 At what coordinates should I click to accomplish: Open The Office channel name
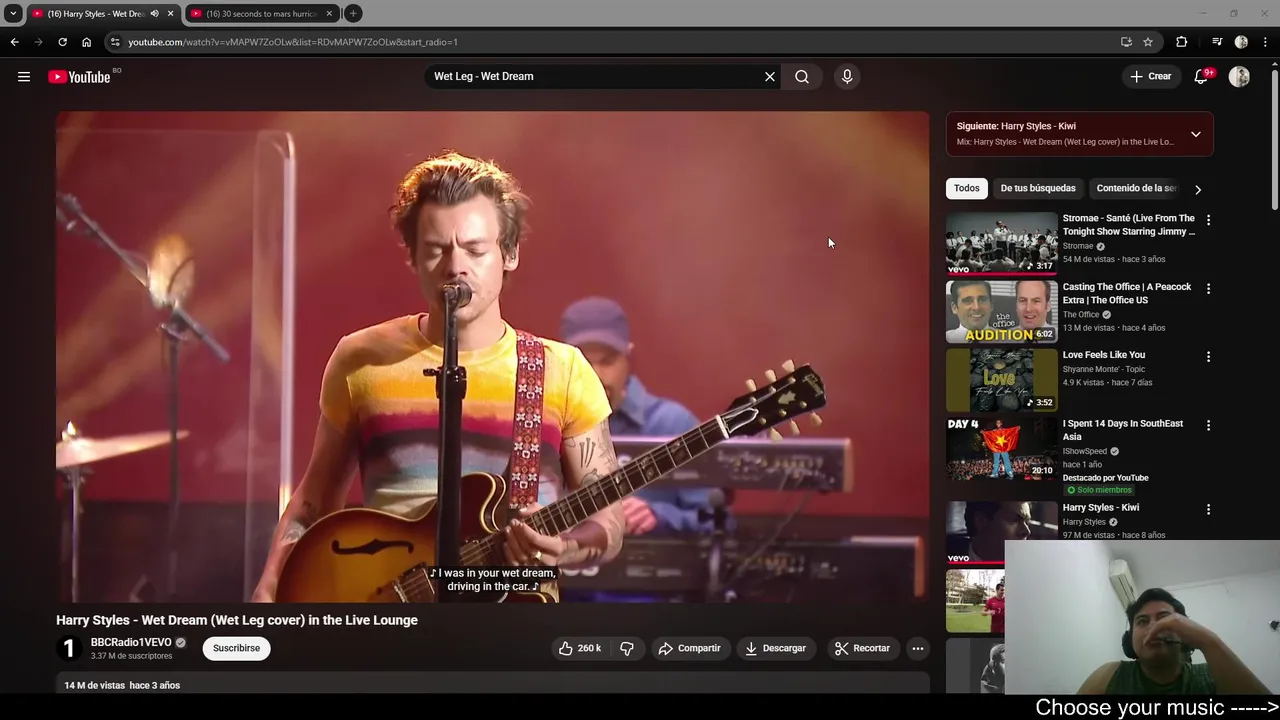click(x=1081, y=315)
